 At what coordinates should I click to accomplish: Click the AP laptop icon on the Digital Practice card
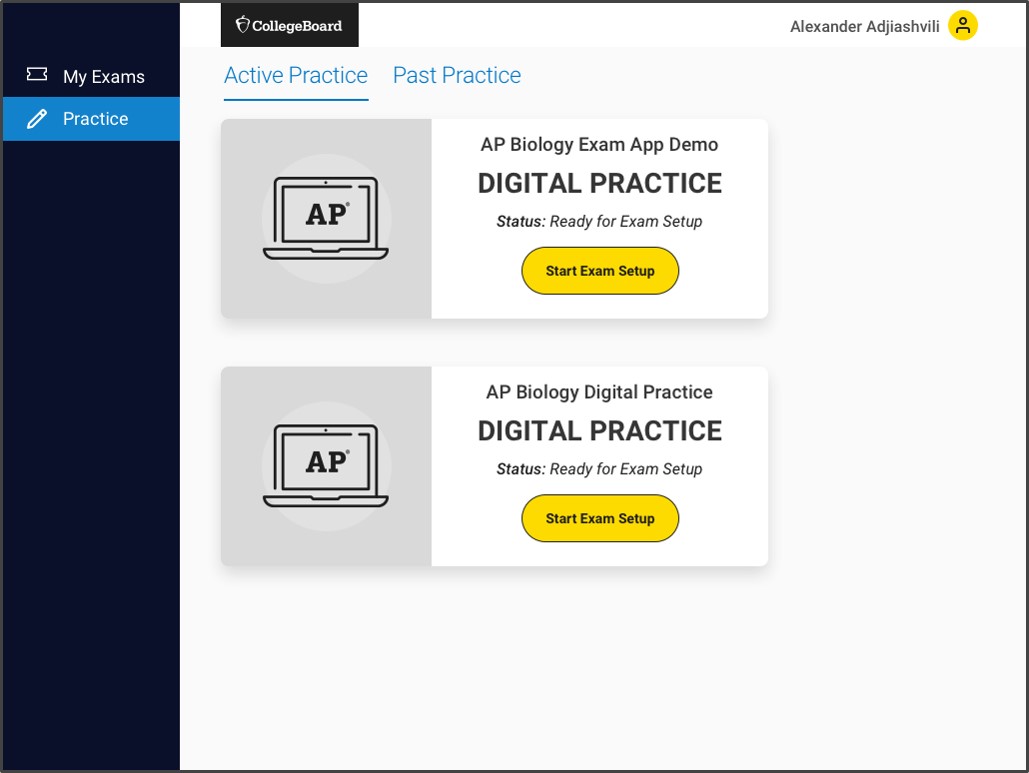325,465
